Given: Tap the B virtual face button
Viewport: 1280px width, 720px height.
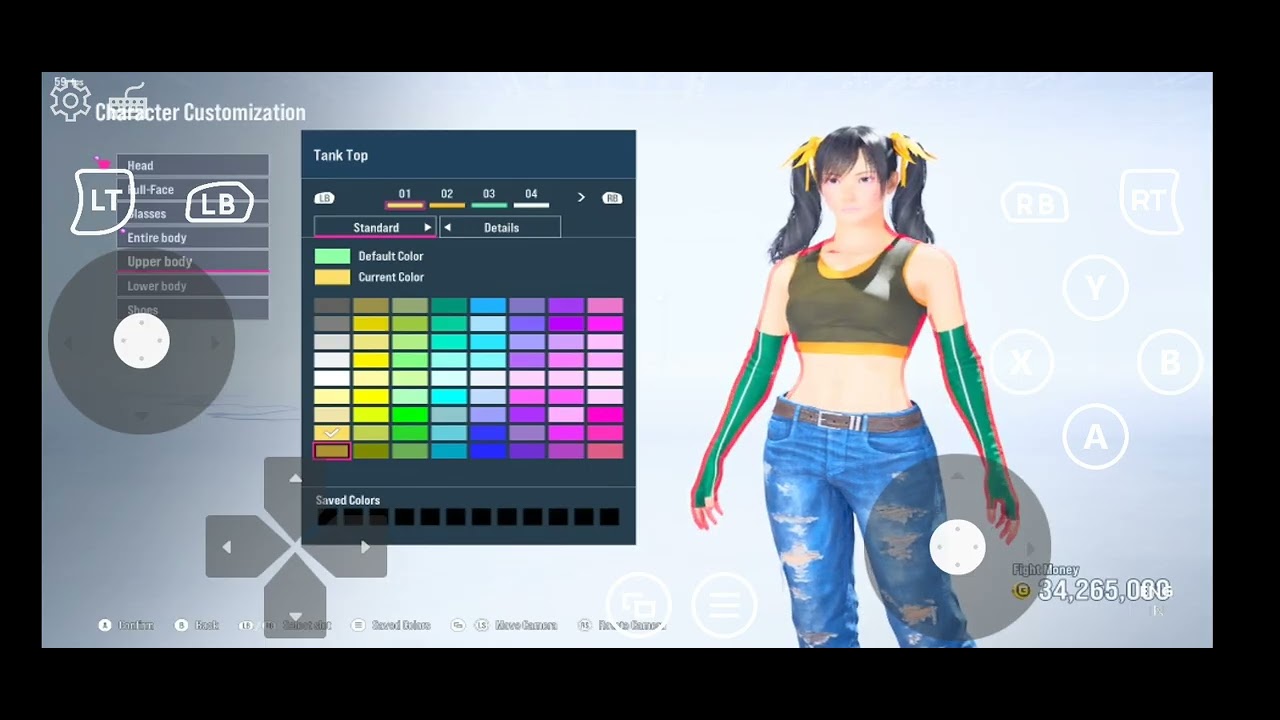Looking at the screenshot, I should point(1169,362).
